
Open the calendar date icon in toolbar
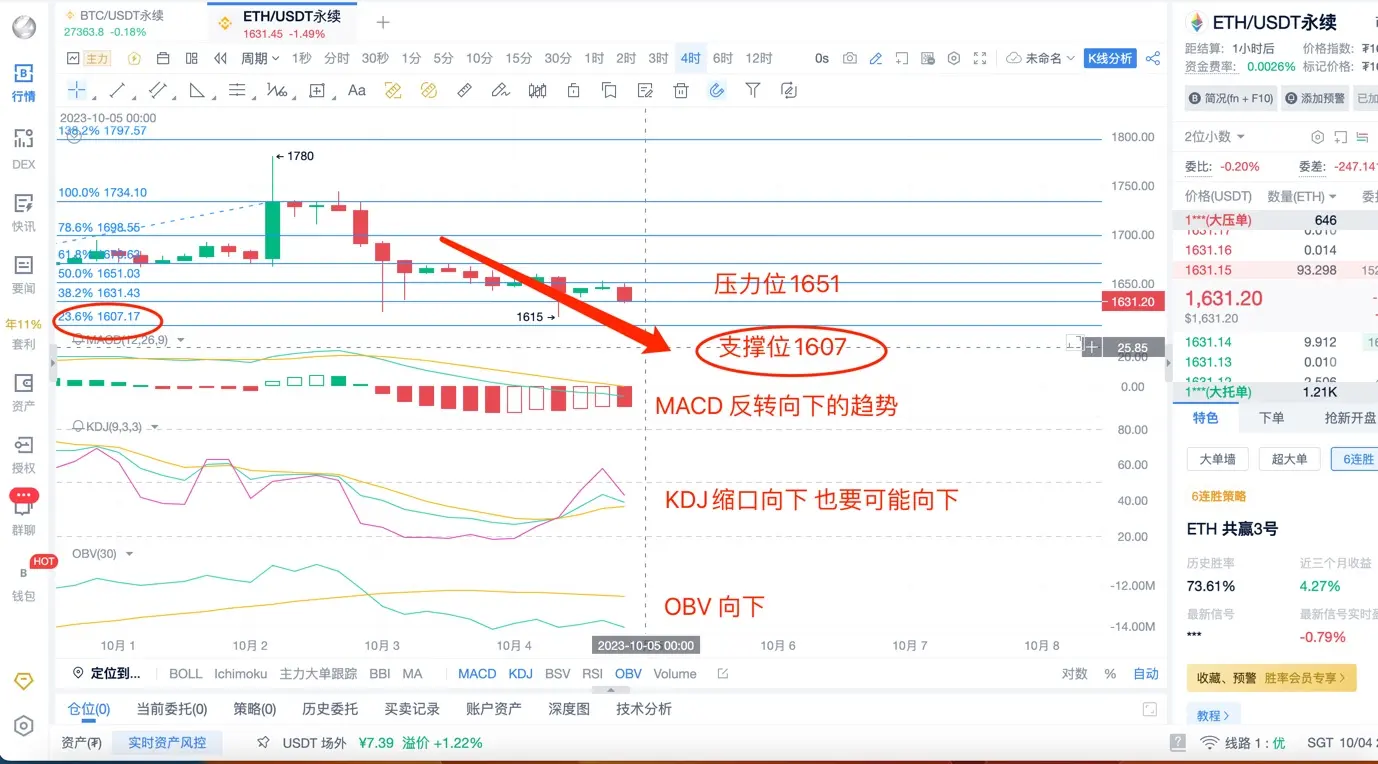coord(163,58)
